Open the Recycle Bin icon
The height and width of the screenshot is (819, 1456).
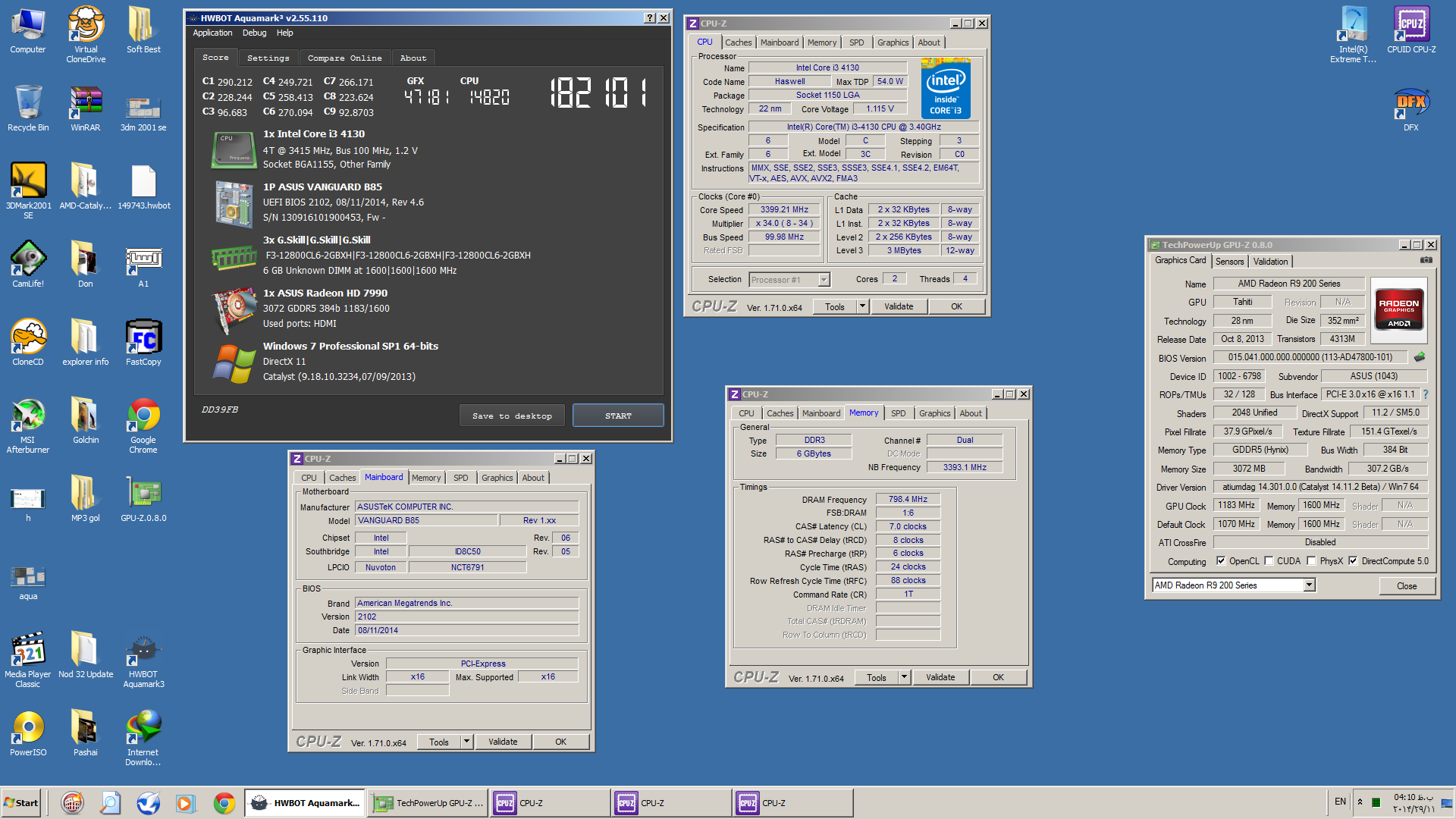click(x=28, y=108)
